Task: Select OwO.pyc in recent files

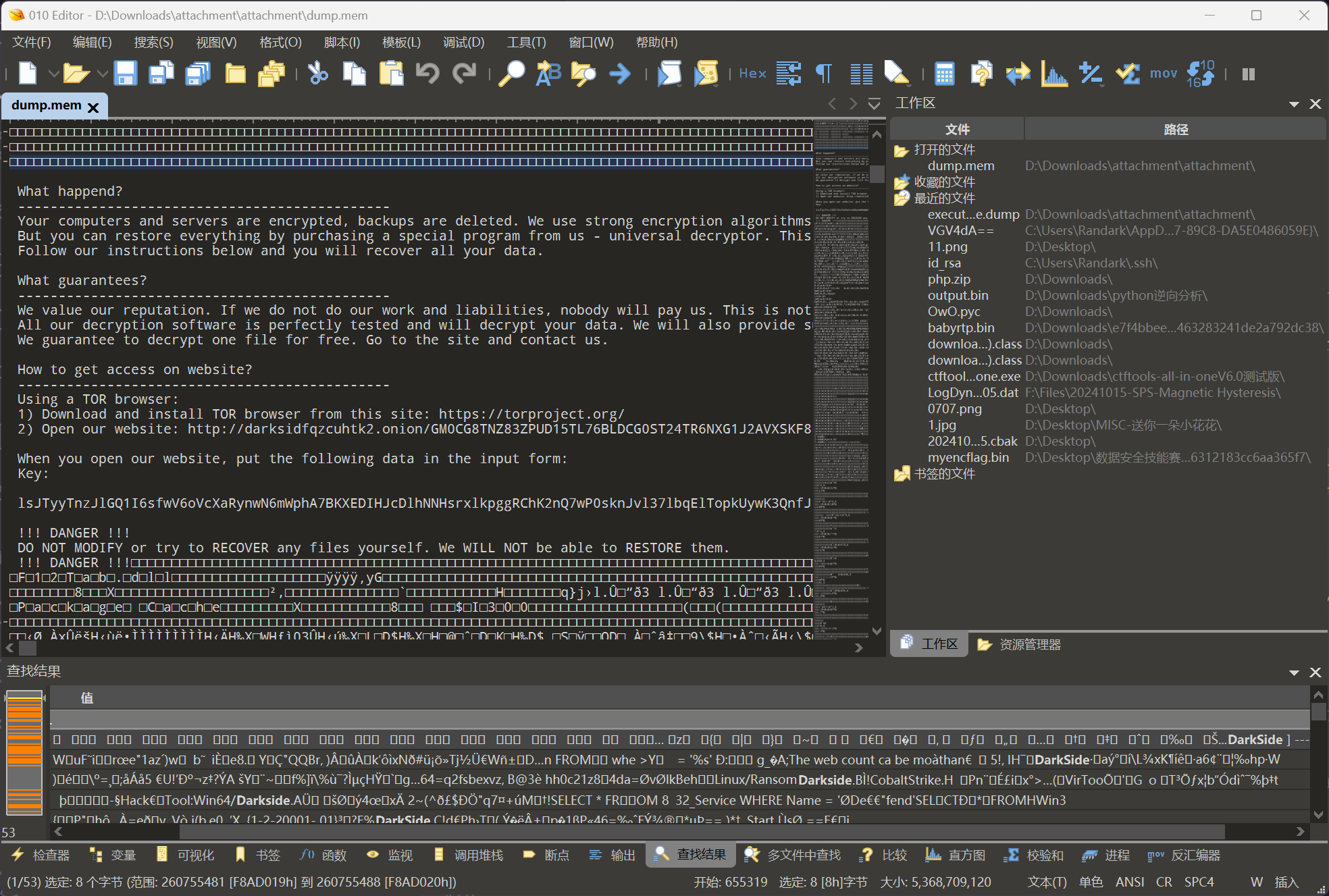Action: [x=954, y=312]
